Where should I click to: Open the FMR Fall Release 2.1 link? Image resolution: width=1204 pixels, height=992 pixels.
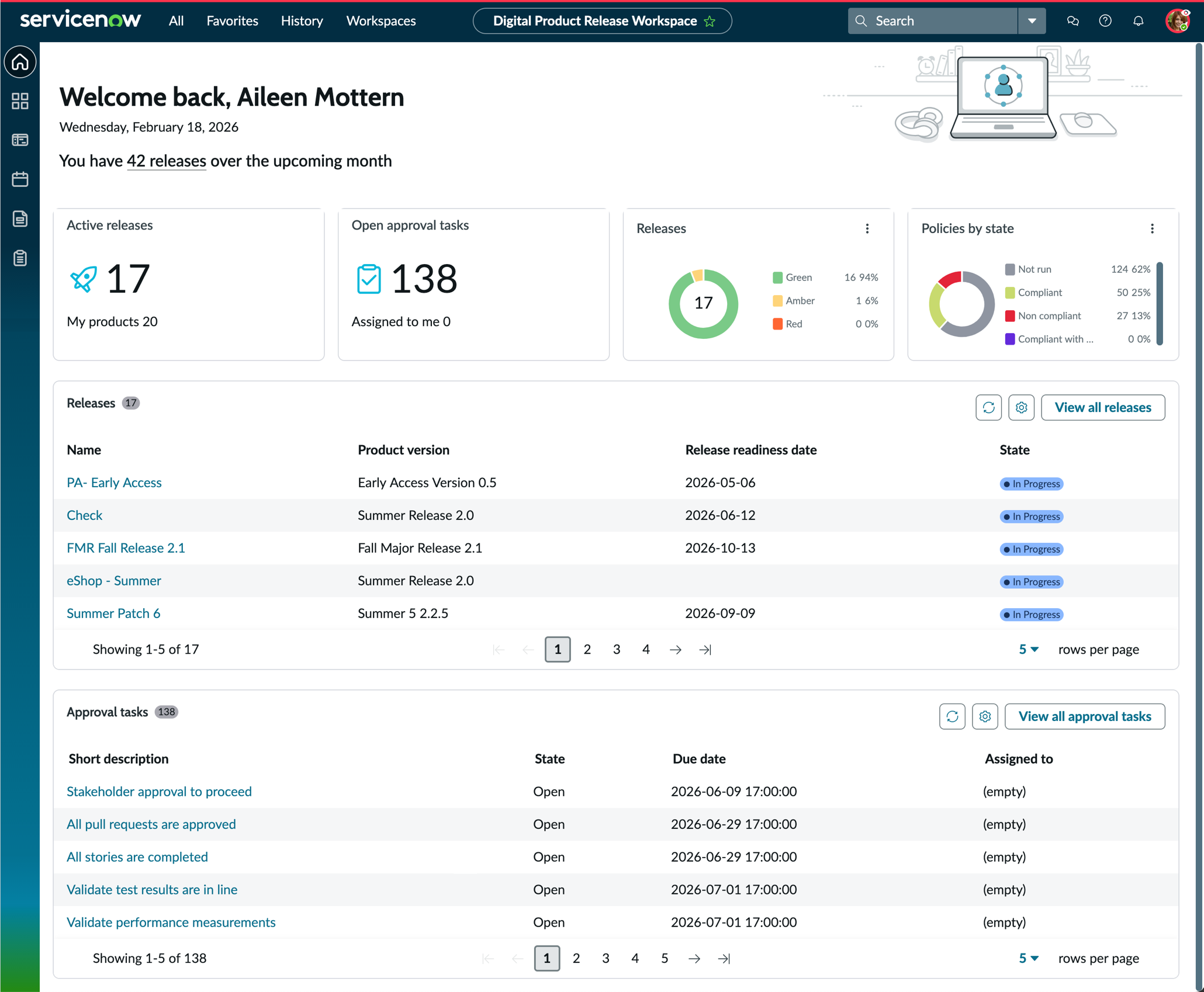point(126,548)
